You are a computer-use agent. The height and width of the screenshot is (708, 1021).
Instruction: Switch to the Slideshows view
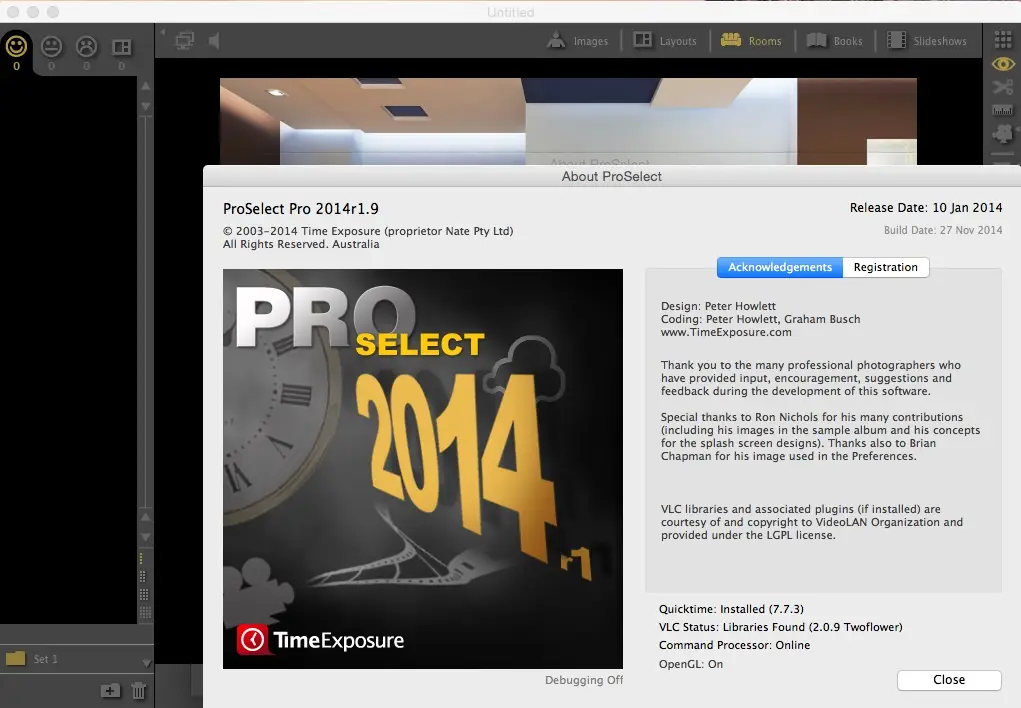(x=927, y=41)
